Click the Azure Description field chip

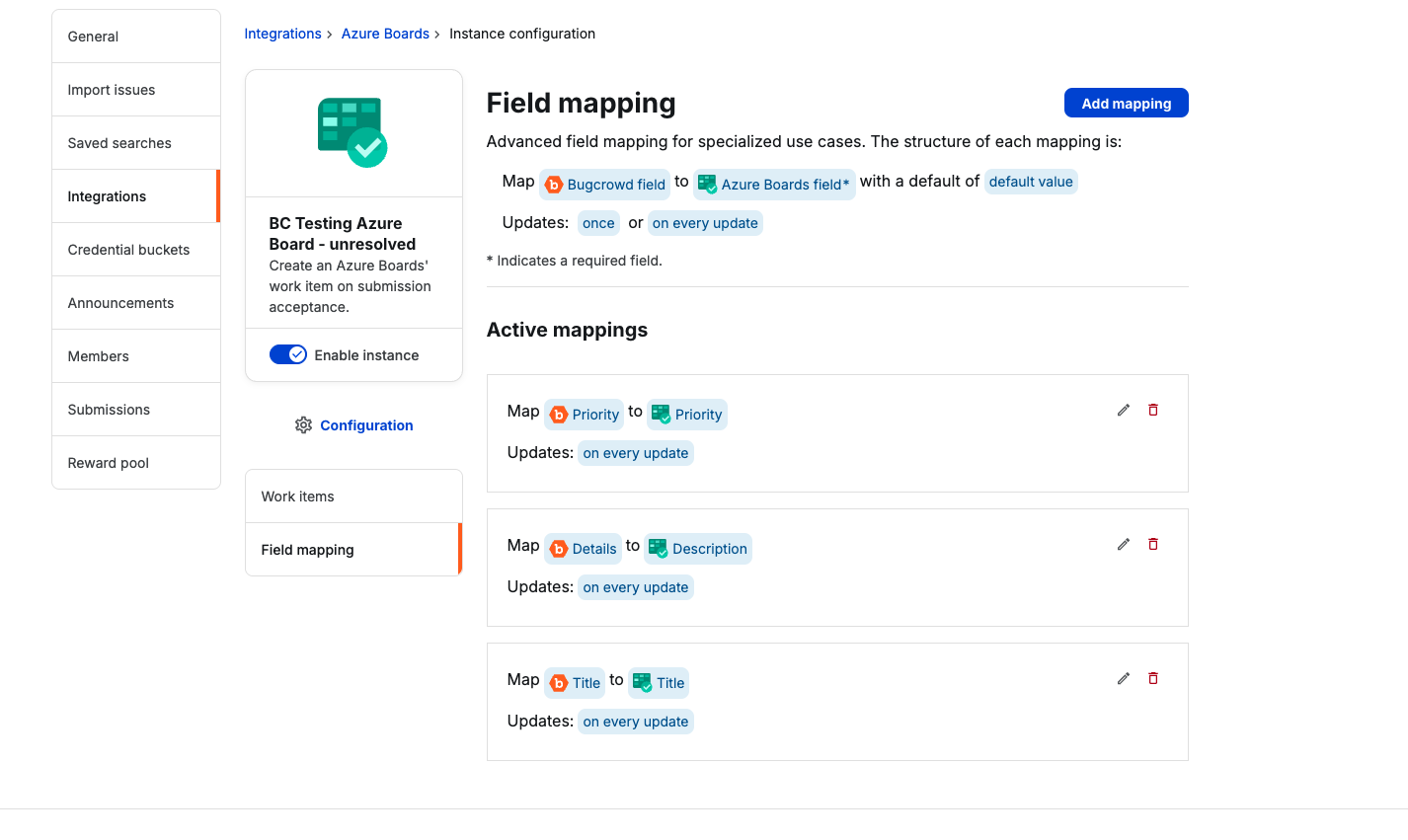click(x=698, y=549)
